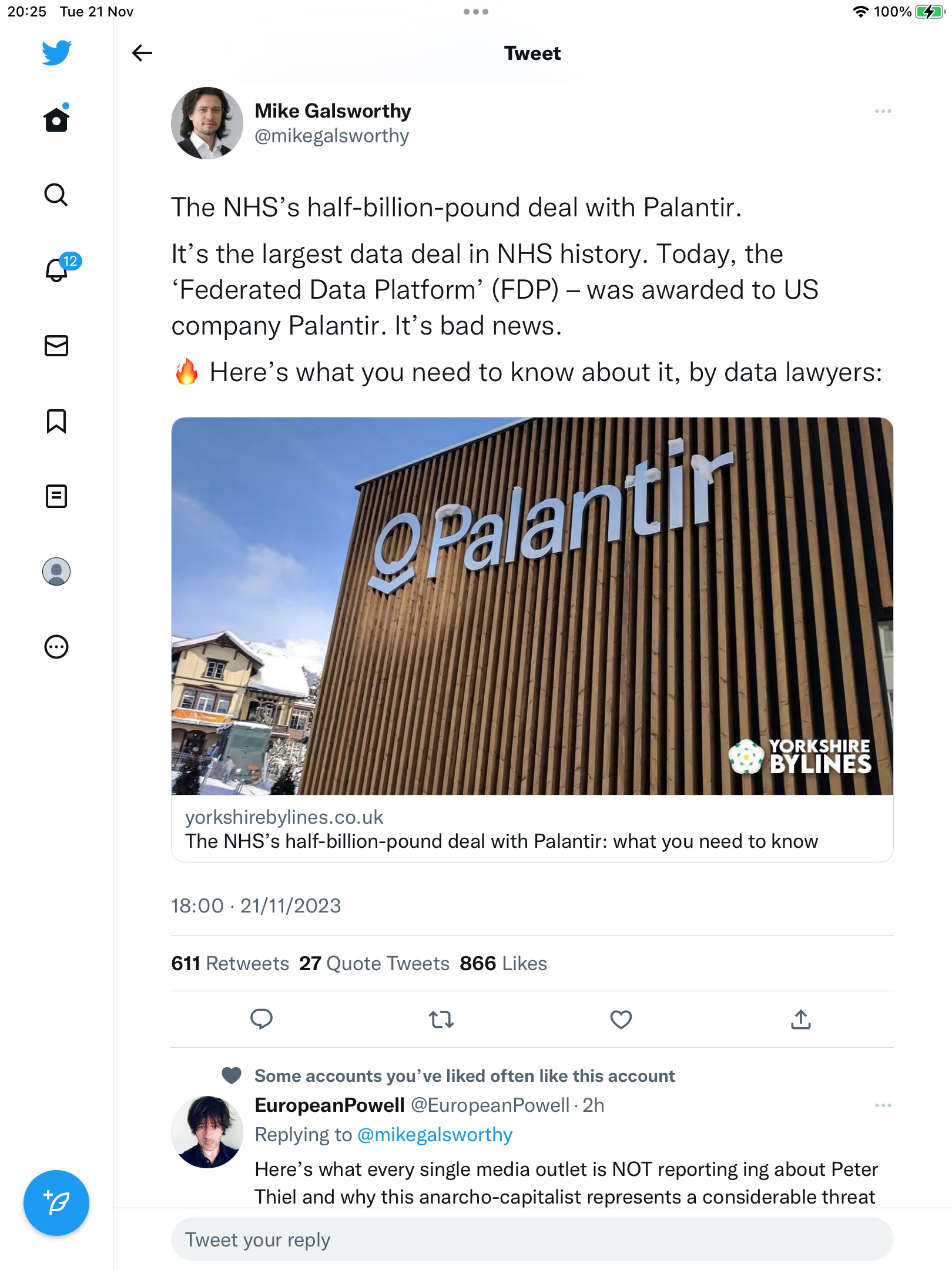The image size is (952, 1270).
Task: Open the Search magnifier in sidebar
Action: (56, 195)
